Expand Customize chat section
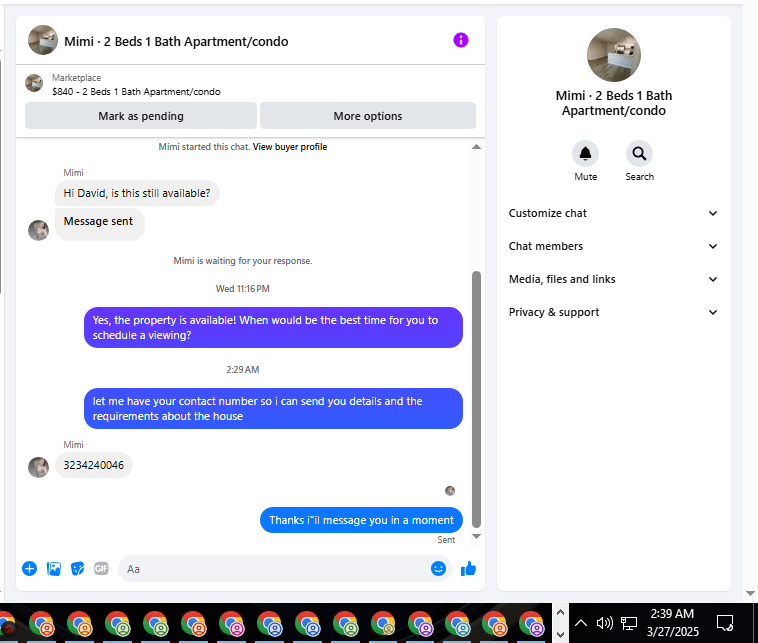 tap(613, 213)
